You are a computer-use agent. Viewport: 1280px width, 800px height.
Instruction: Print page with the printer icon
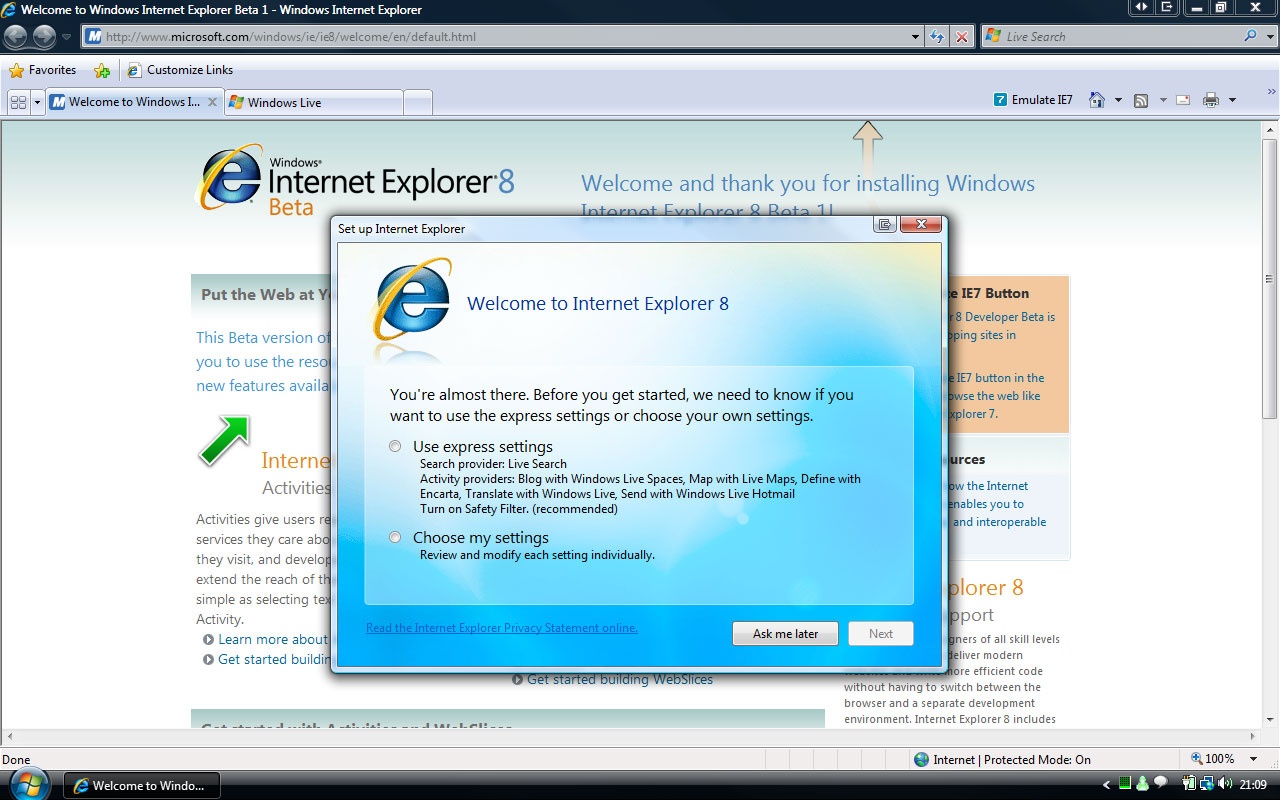[x=1211, y=100]
